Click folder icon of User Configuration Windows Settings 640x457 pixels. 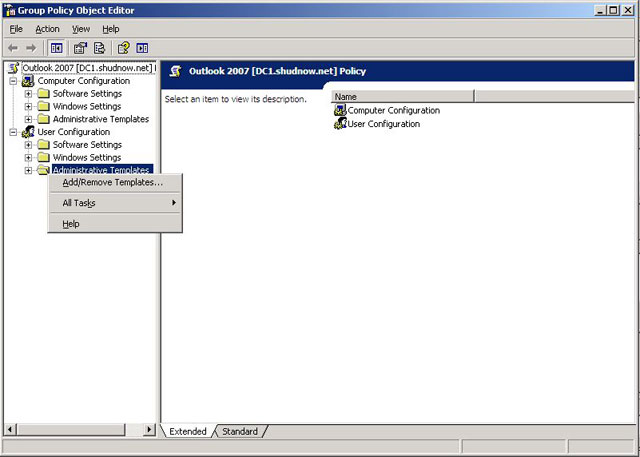[x=43, y=158]
